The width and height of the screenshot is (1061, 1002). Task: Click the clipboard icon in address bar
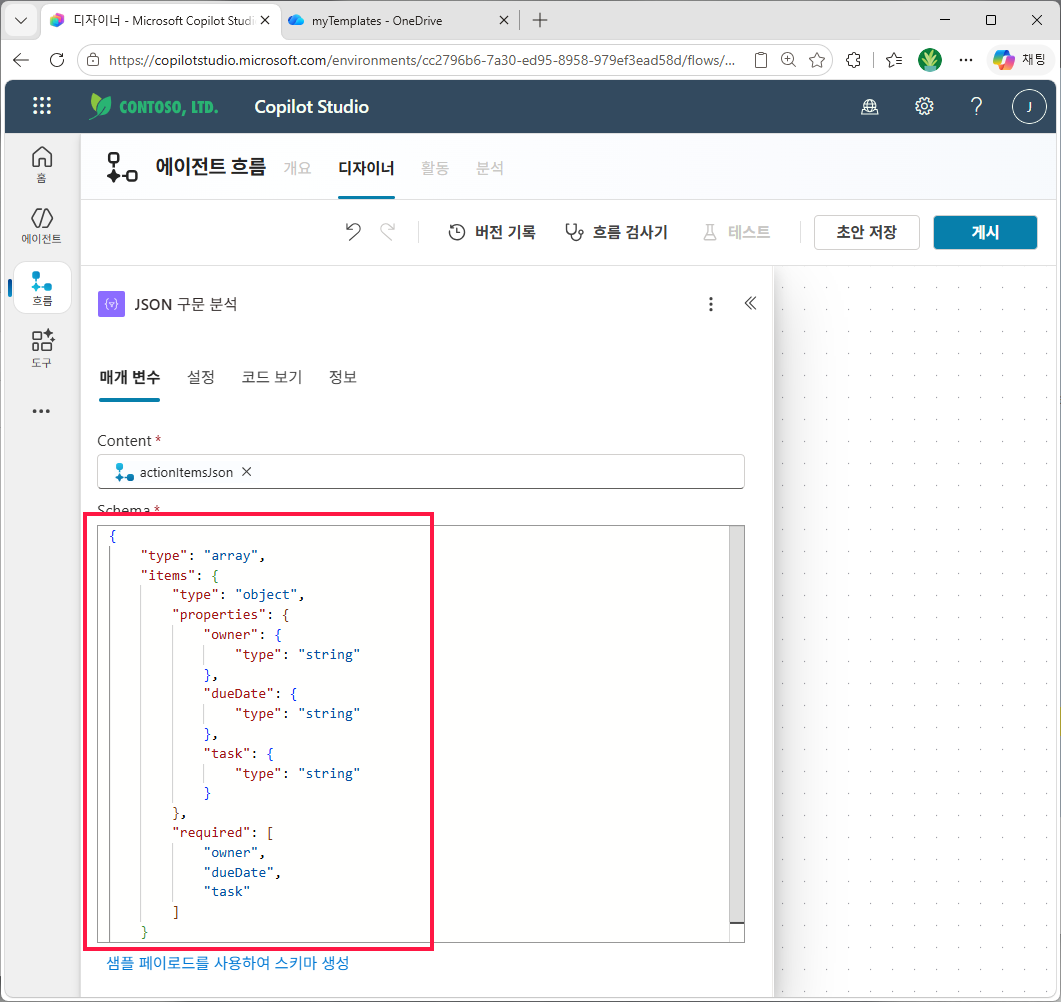[x=761, y=60]
